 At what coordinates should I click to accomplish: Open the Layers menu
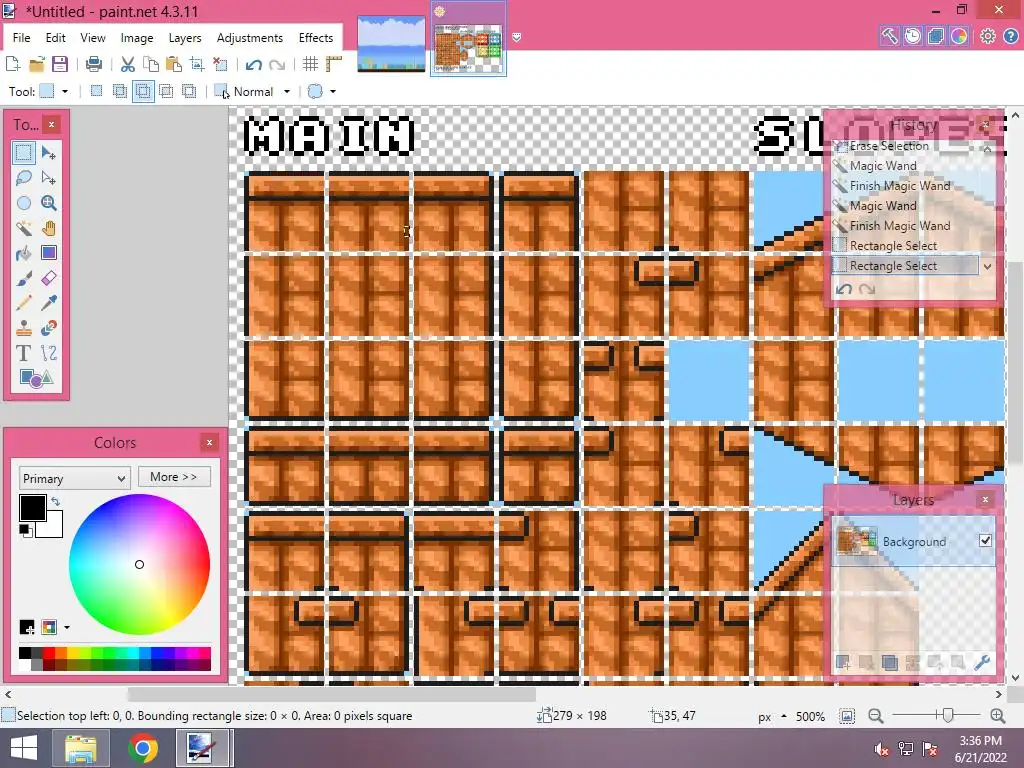(x=185, y=38)
